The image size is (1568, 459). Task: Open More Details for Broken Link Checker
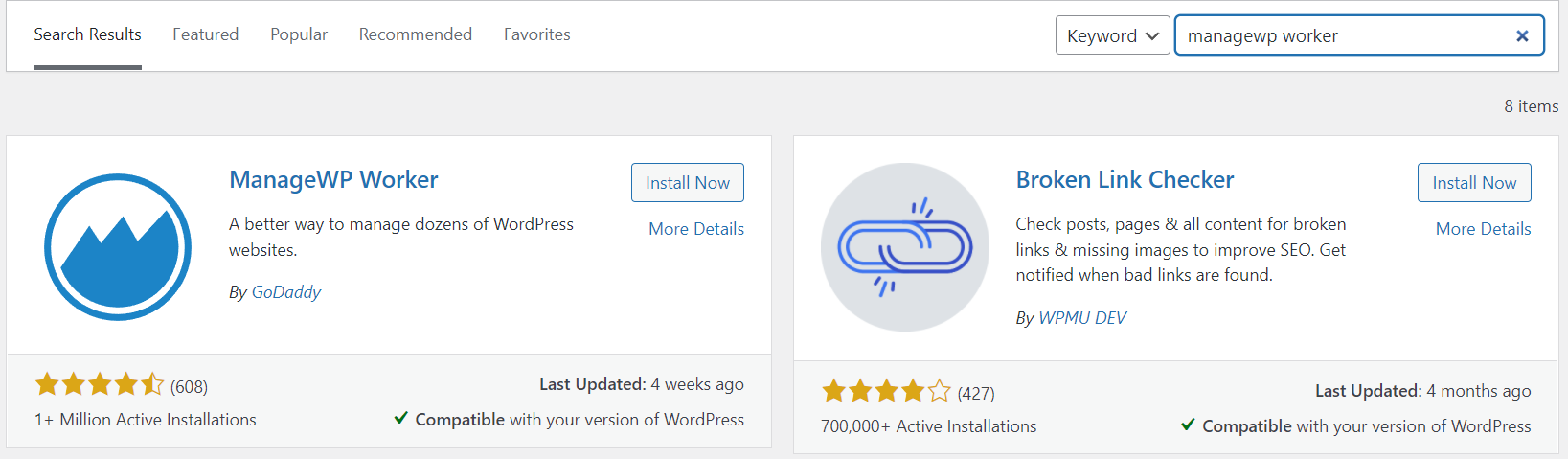1482,229
